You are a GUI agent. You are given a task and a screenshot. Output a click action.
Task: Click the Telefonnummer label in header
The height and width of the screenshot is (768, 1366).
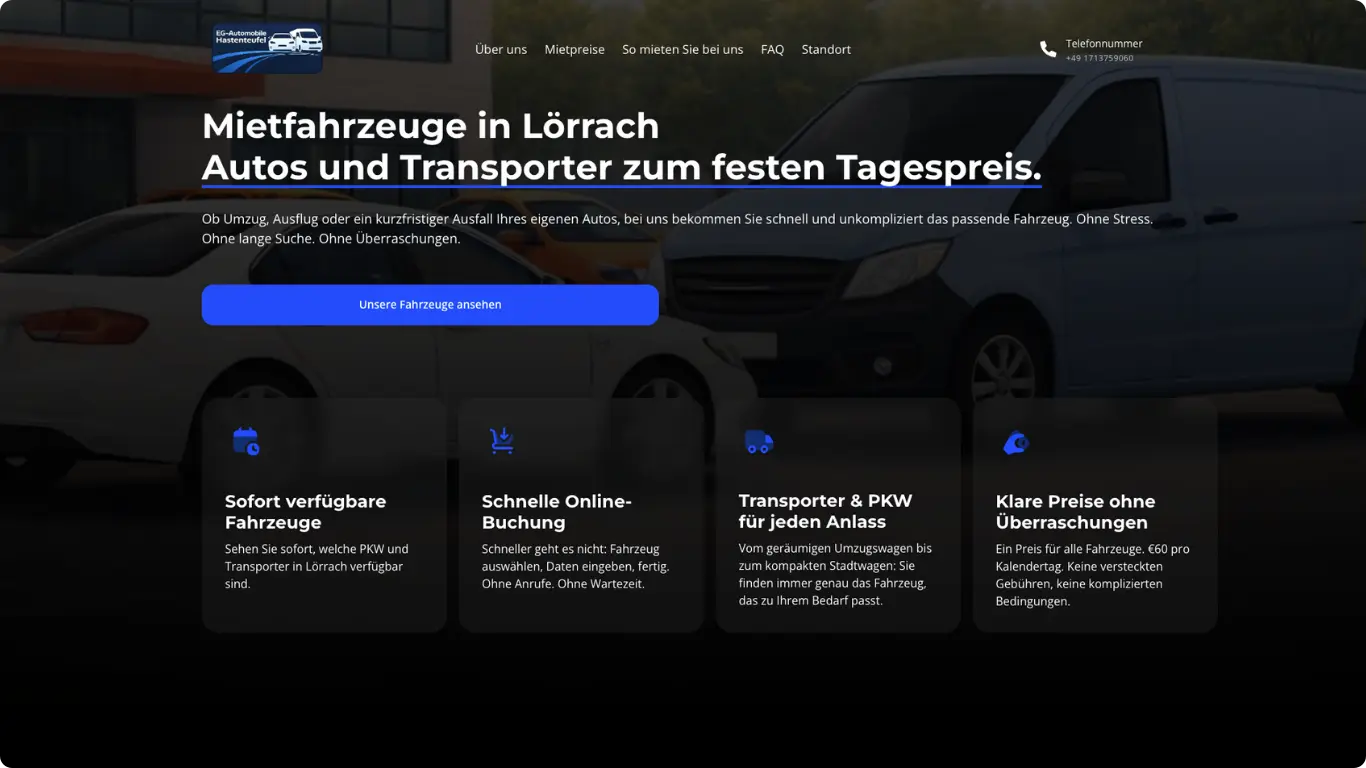(1104, 43)
